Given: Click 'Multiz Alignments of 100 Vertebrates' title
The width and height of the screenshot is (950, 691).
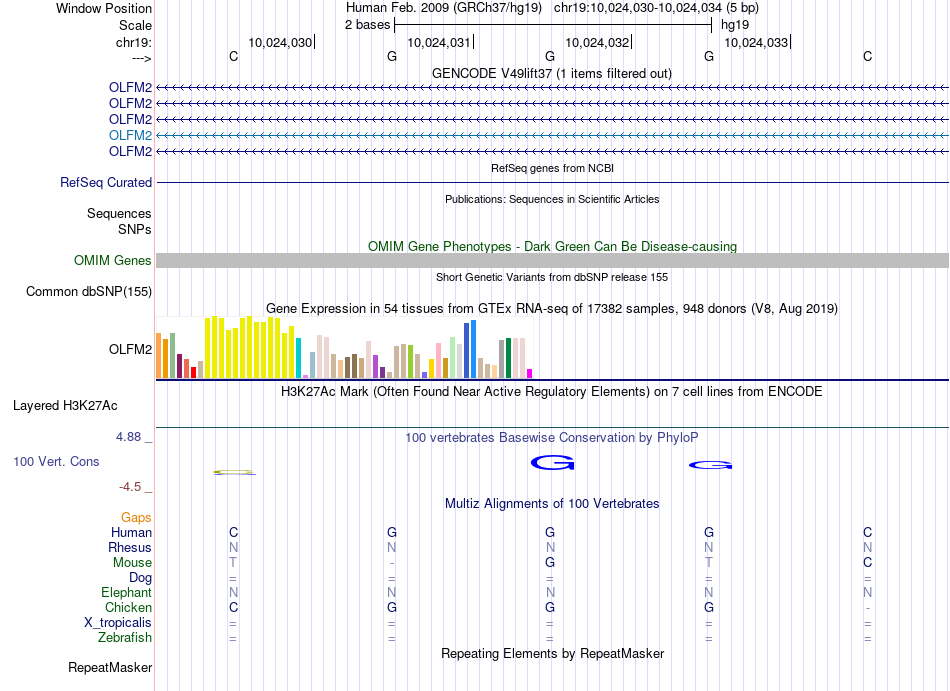Looking at the screenshot, I should click(x=552, y=503).
